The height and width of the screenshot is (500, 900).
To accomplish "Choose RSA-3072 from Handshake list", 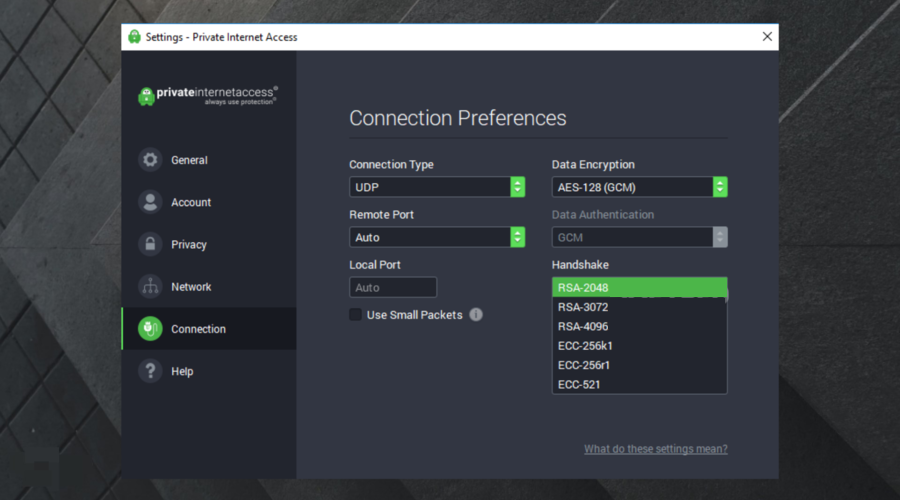I will coord(639,307).
